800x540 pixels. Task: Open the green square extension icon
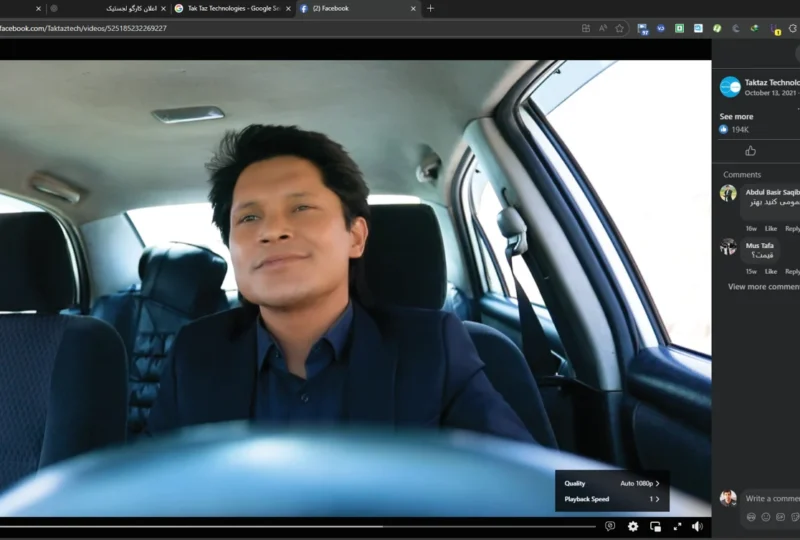[679, 28]
